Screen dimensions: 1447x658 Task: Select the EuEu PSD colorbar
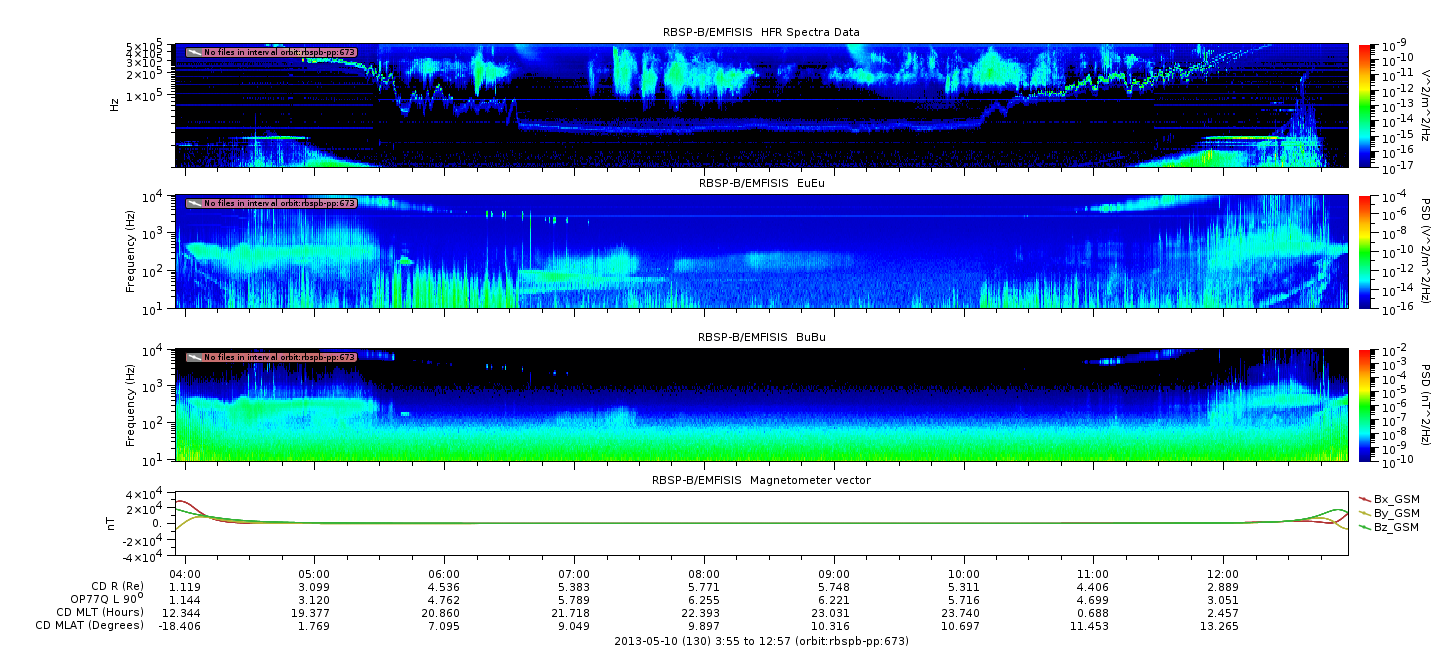point(1364,251)
